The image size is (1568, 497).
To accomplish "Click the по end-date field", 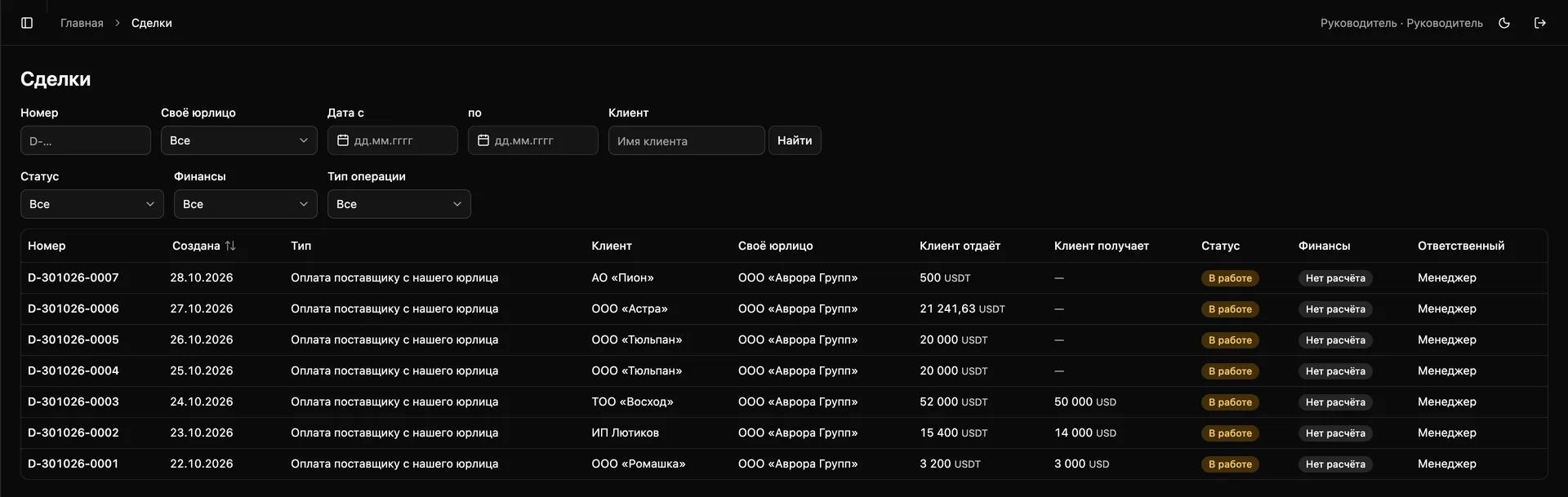I will click(x=533, y=140).
